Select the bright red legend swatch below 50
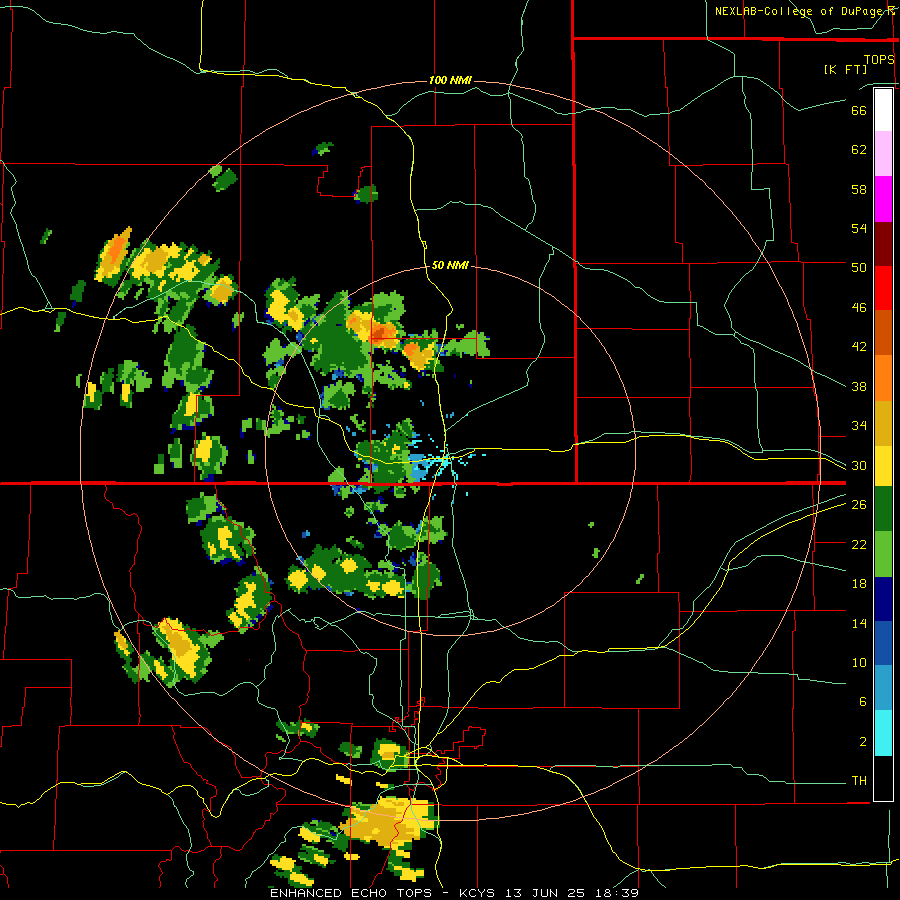Viewport: 900px width, 900px height. [883, 288]
